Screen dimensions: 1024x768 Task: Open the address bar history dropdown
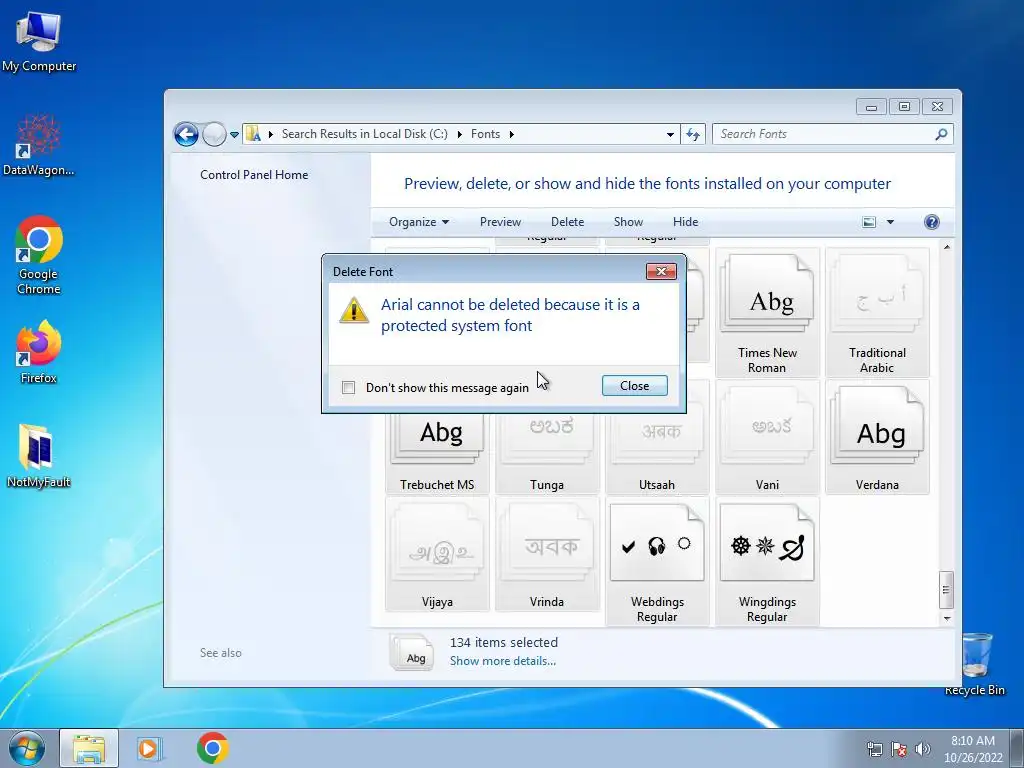670,135
